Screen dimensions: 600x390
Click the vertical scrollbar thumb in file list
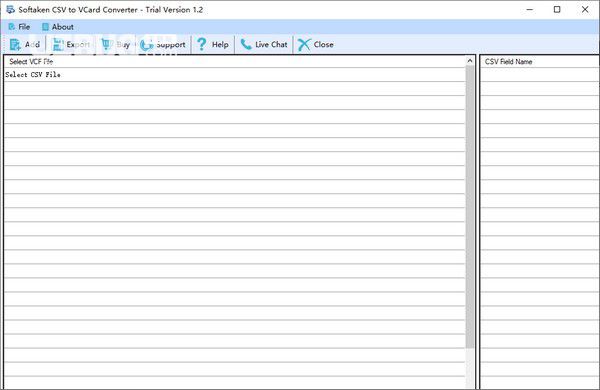pos(470,207)
